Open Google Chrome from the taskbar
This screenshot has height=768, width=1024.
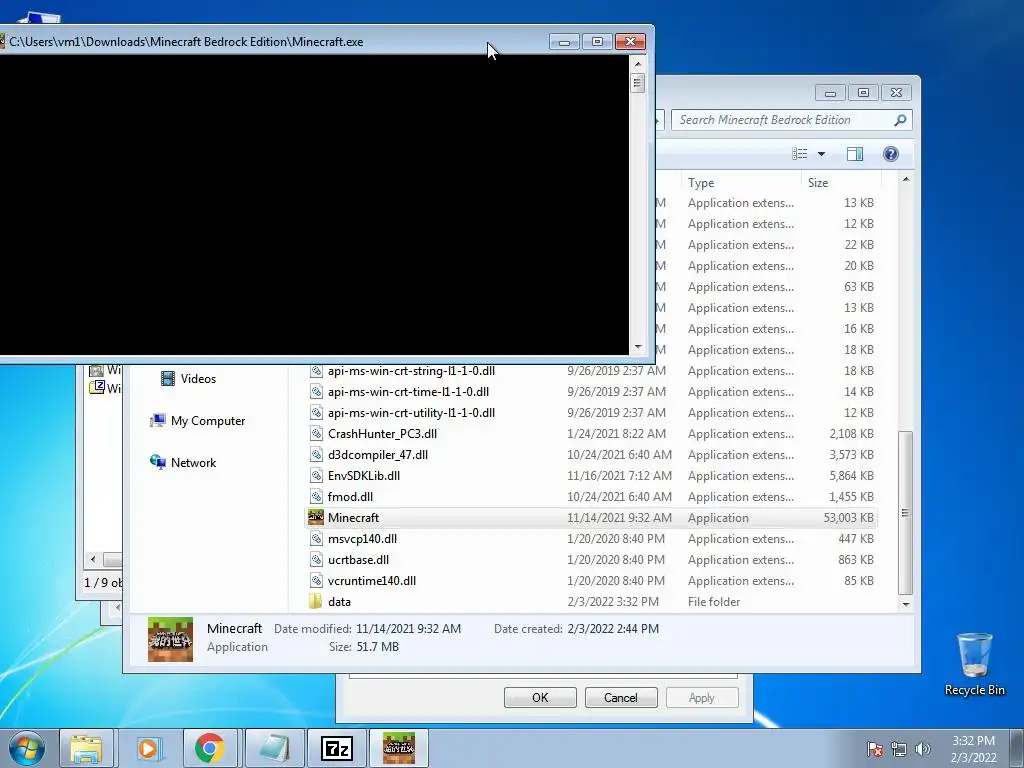click(209, 748)
